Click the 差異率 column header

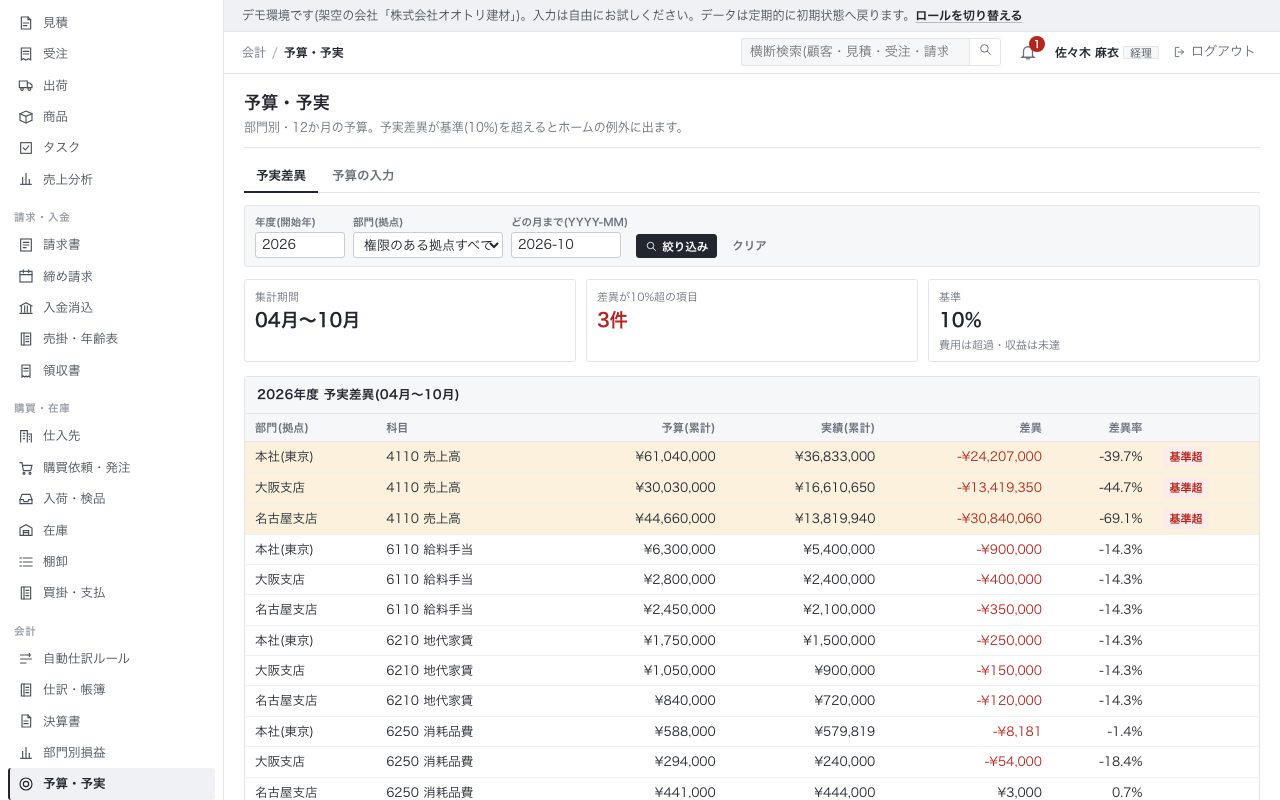point(1125,428)
